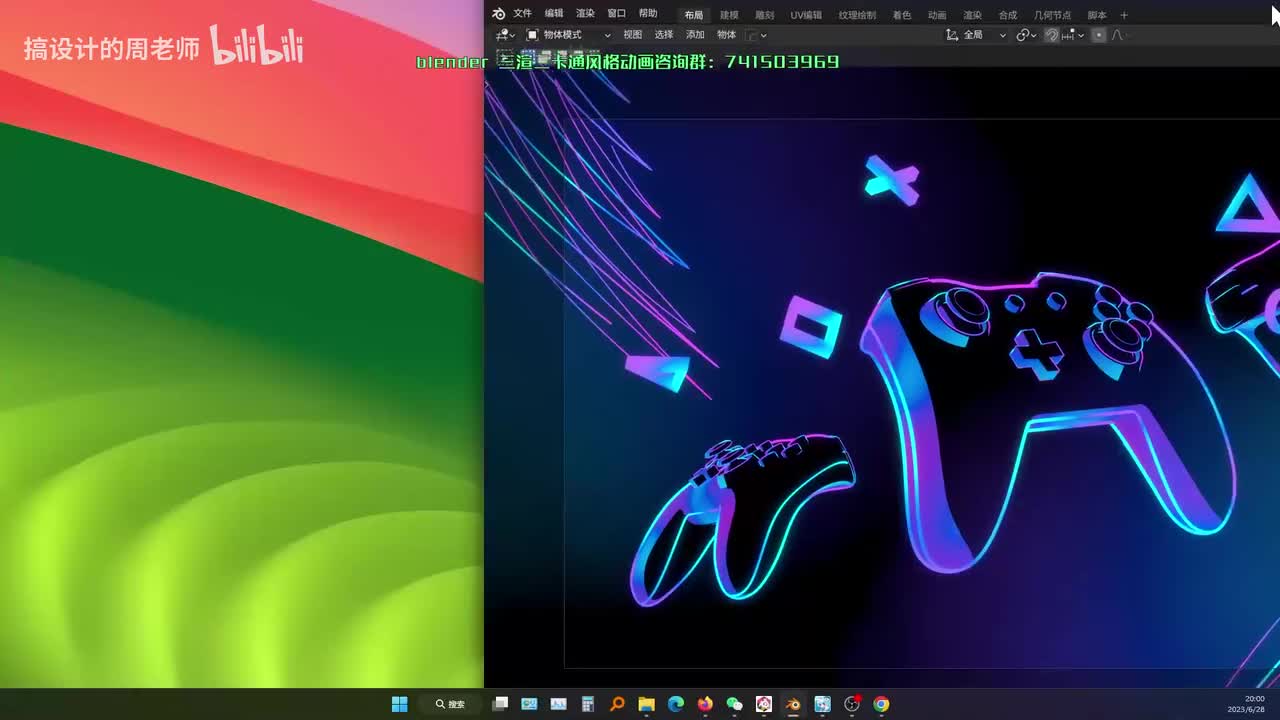Open the orange magnifier search app in taskbar
The width and height of the screenshot is (1280, 720).
[617, 704]
